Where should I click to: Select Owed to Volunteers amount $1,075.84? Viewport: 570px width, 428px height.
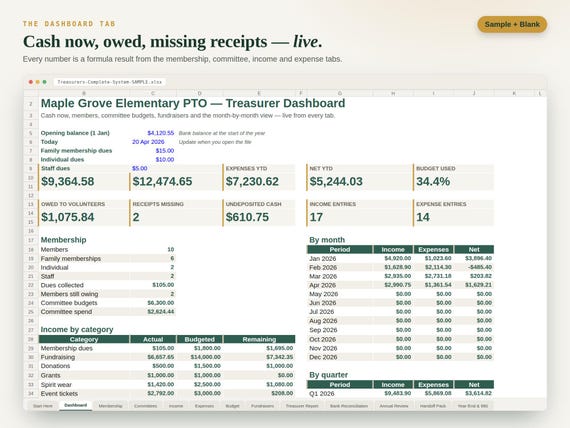pyautogui.click(x=68, y=217)
